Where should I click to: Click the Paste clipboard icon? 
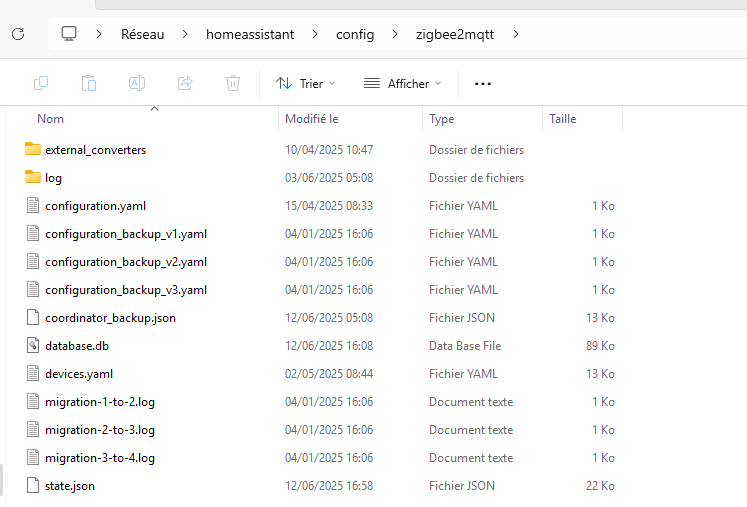[x=89, y=83]
